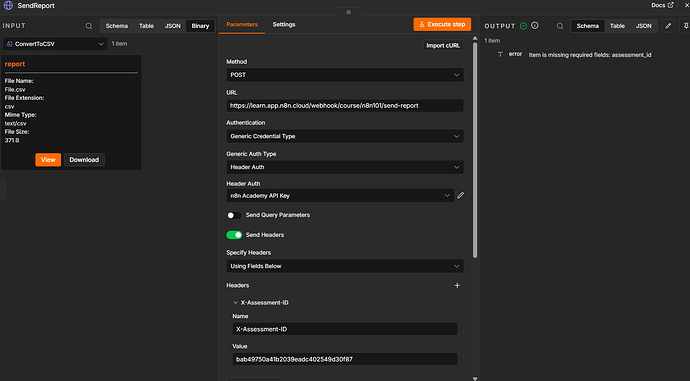Switch output view to Schema
690x381 pixels.
(587, 26)
